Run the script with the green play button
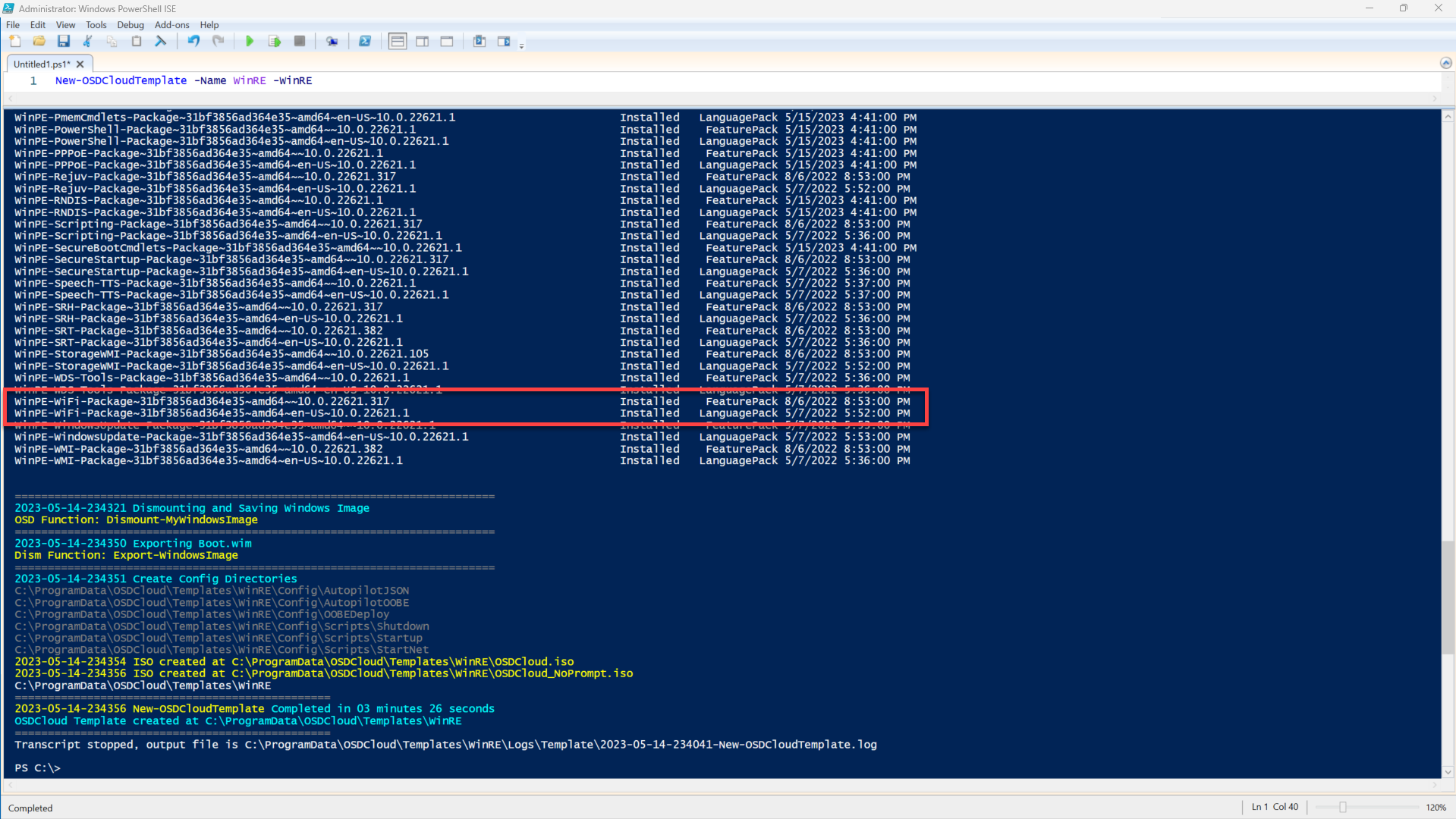 [250, 42]
